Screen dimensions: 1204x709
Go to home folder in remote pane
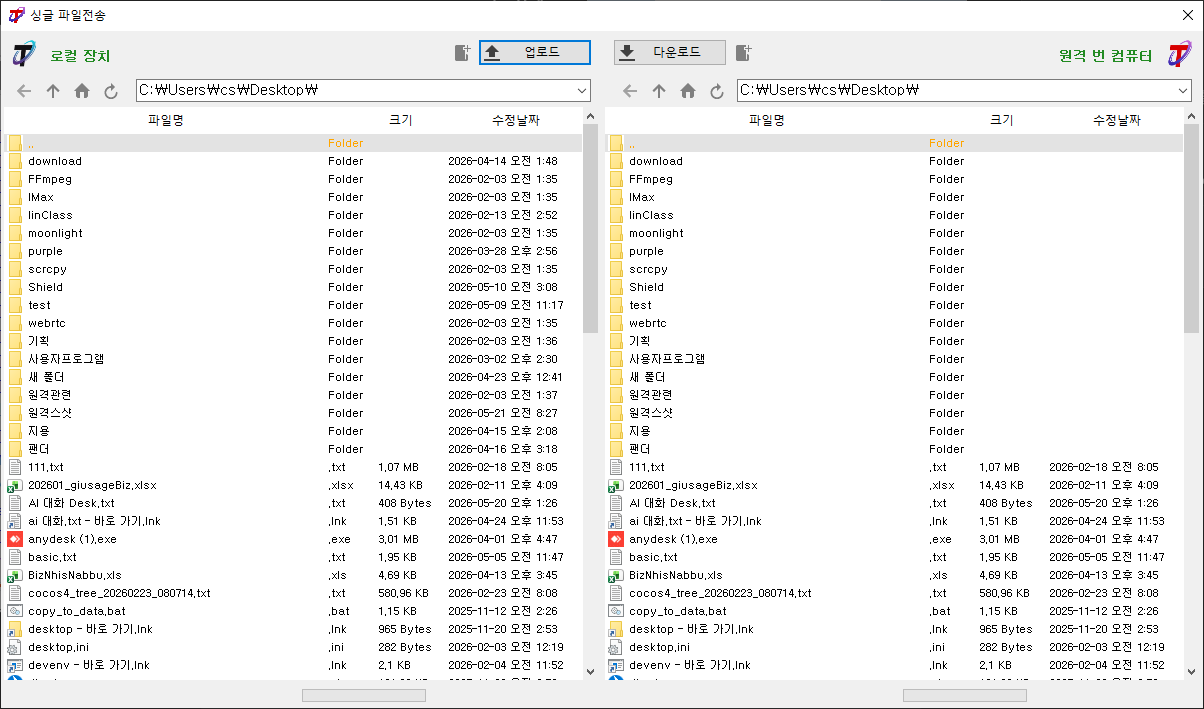(x=687, y=91)
